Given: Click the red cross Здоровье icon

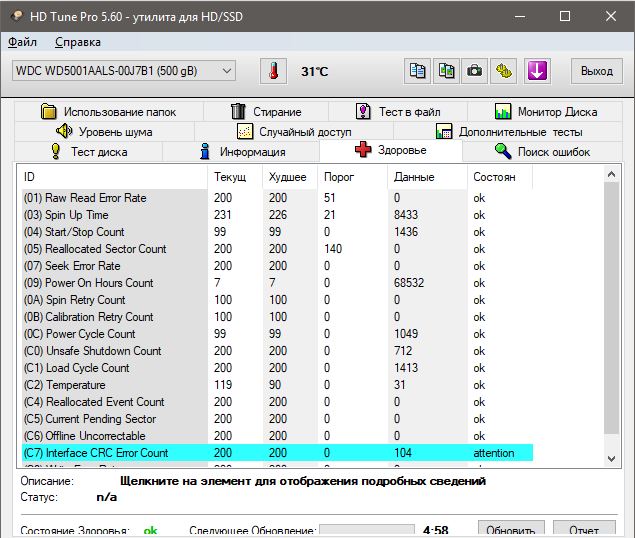Looking at the screenshot, I should tap(363, 149).
